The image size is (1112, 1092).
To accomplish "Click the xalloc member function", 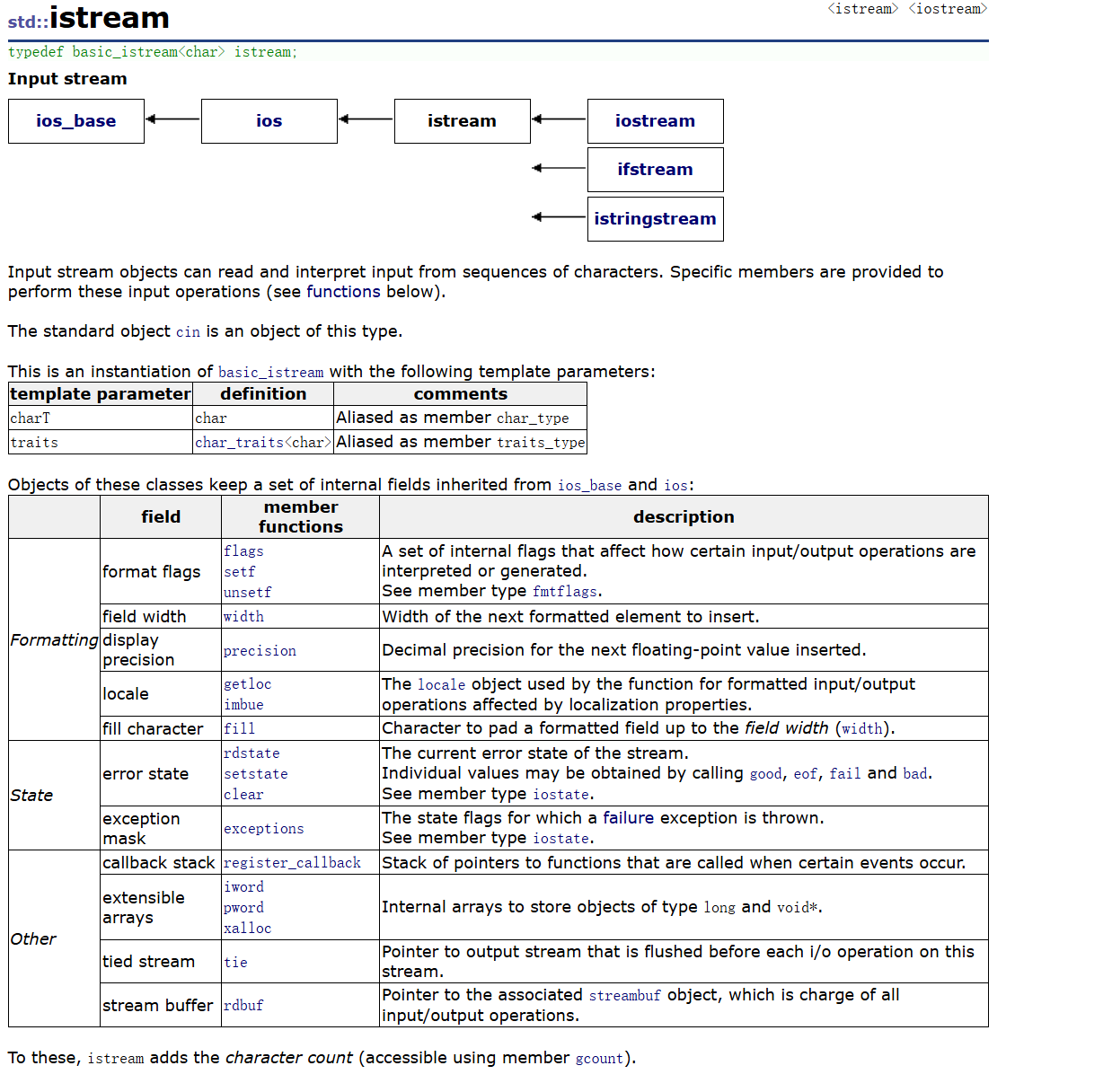I will [x=247, y=929].
